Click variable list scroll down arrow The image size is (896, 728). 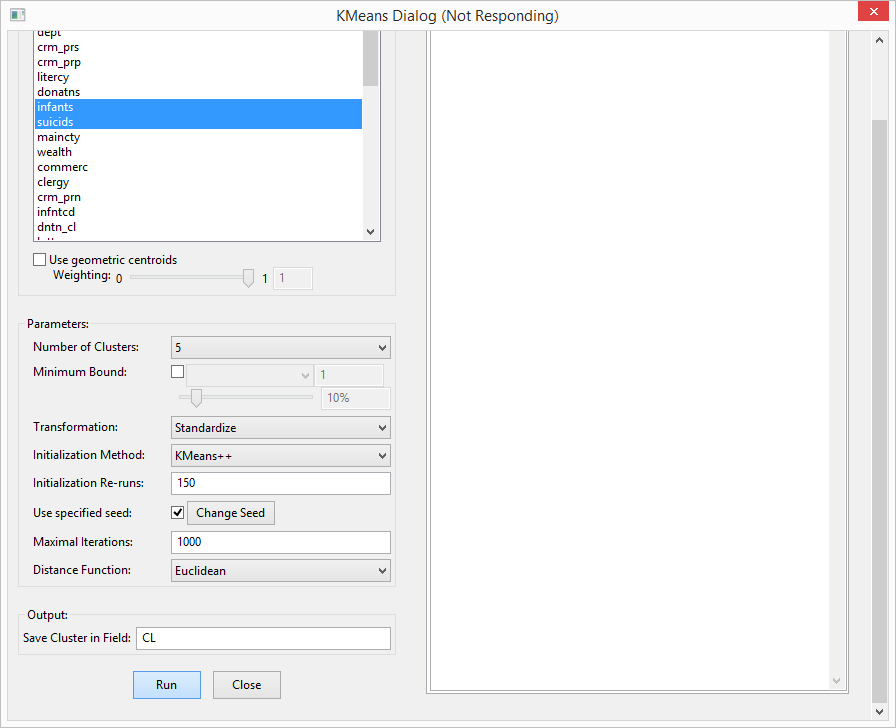pos(370,231)
